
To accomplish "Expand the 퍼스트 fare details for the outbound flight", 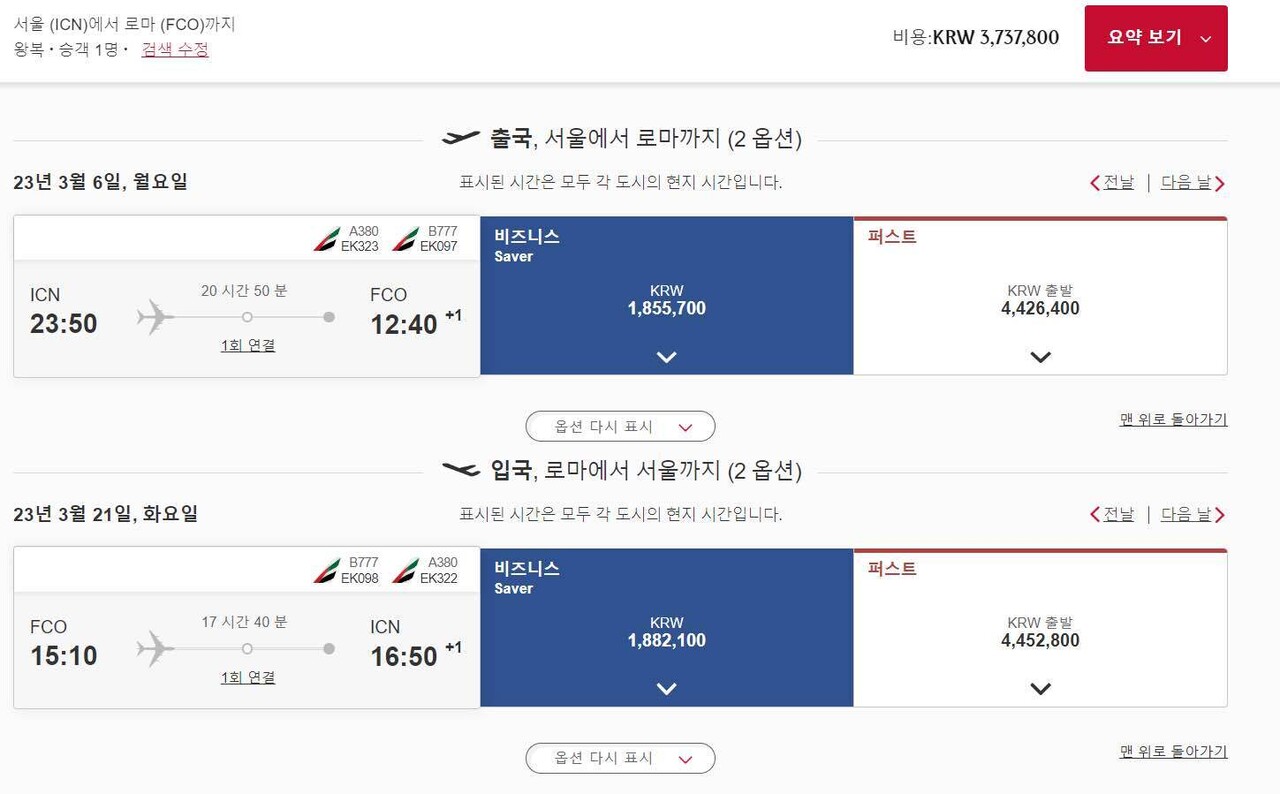I will (1040, 357).
